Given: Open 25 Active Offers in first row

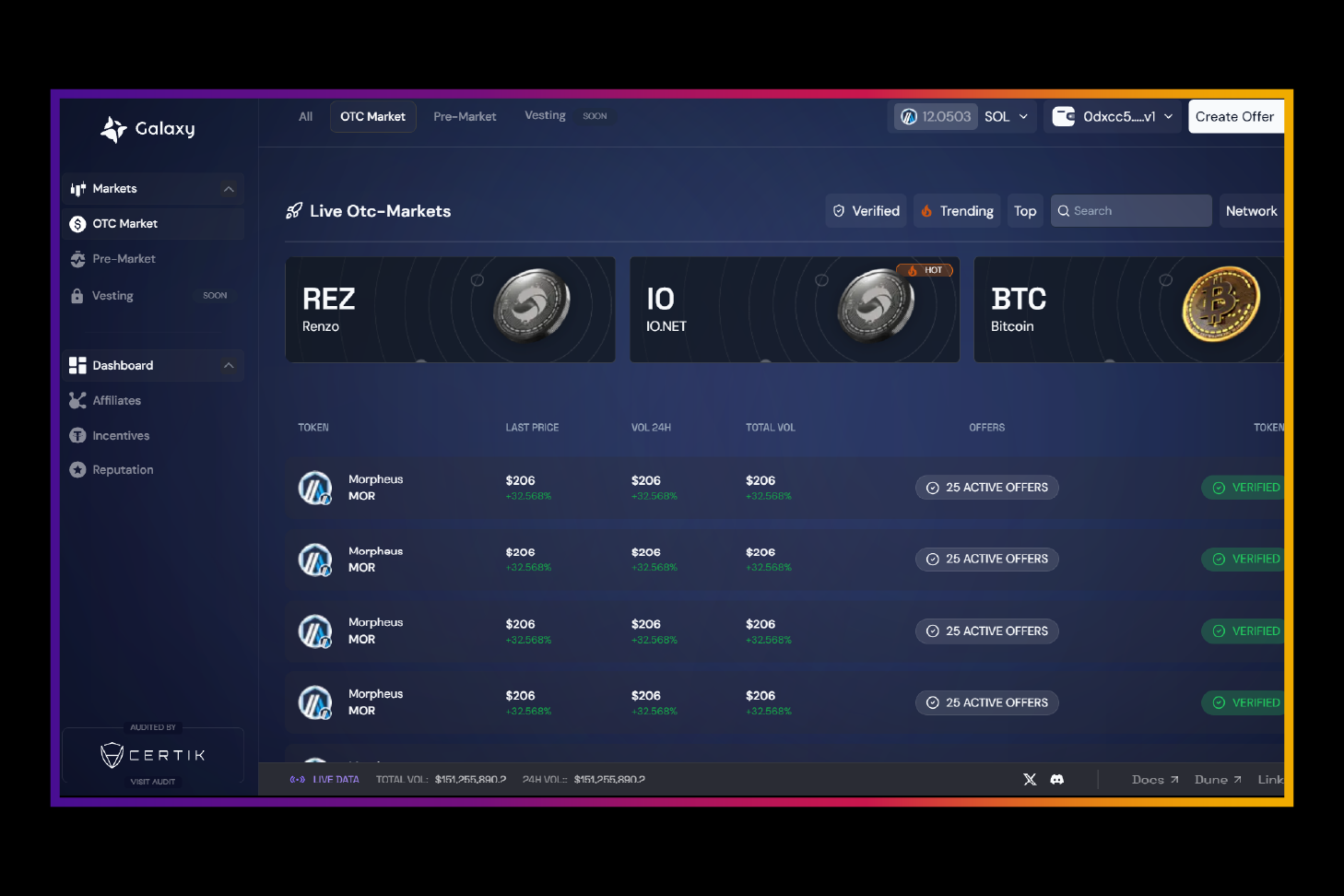Looking at the screenshot, I should [x=987, y=488].
